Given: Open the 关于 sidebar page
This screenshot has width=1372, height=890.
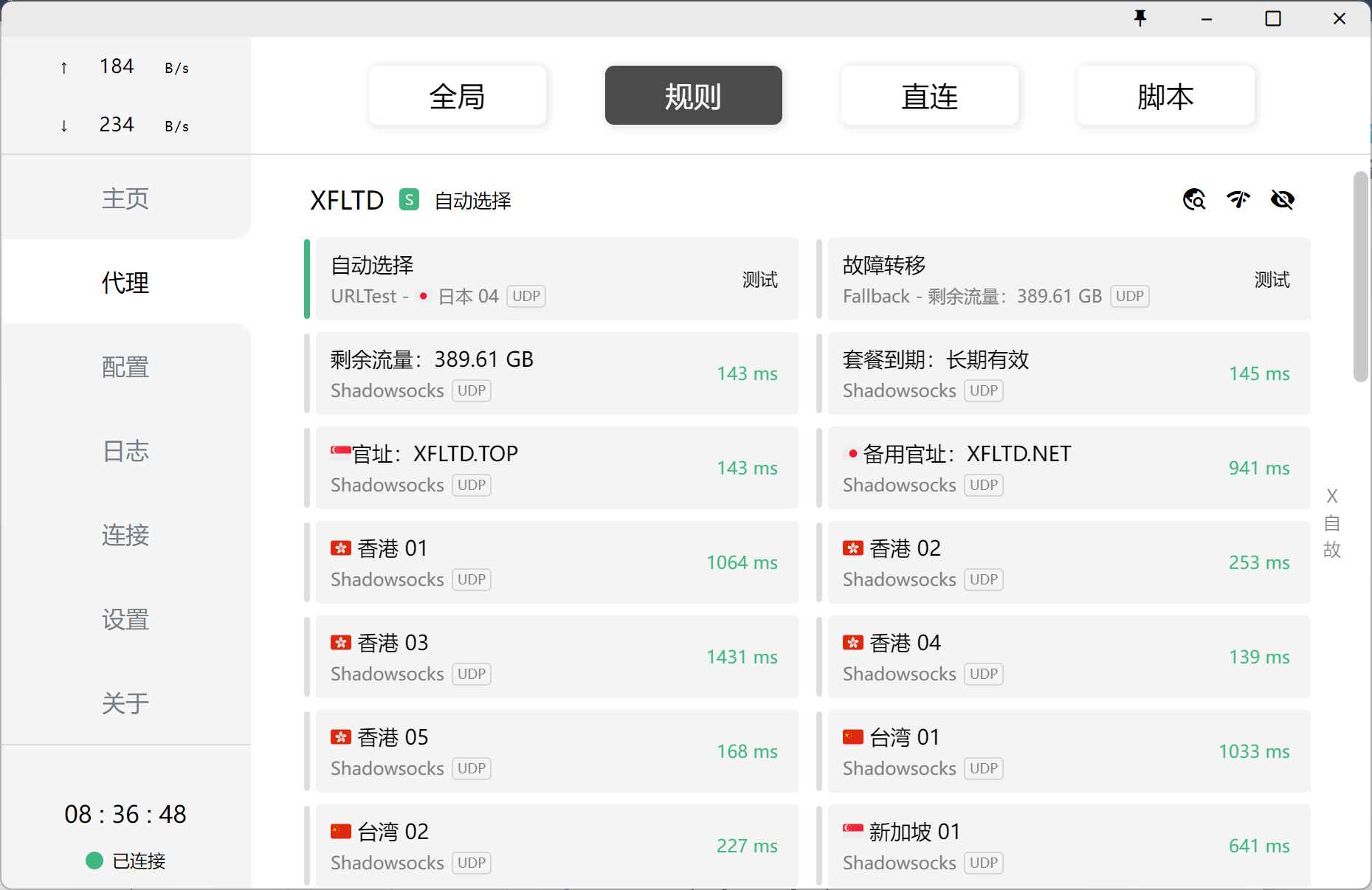Looking at the screenshot, I should click(x=125, y=703).
